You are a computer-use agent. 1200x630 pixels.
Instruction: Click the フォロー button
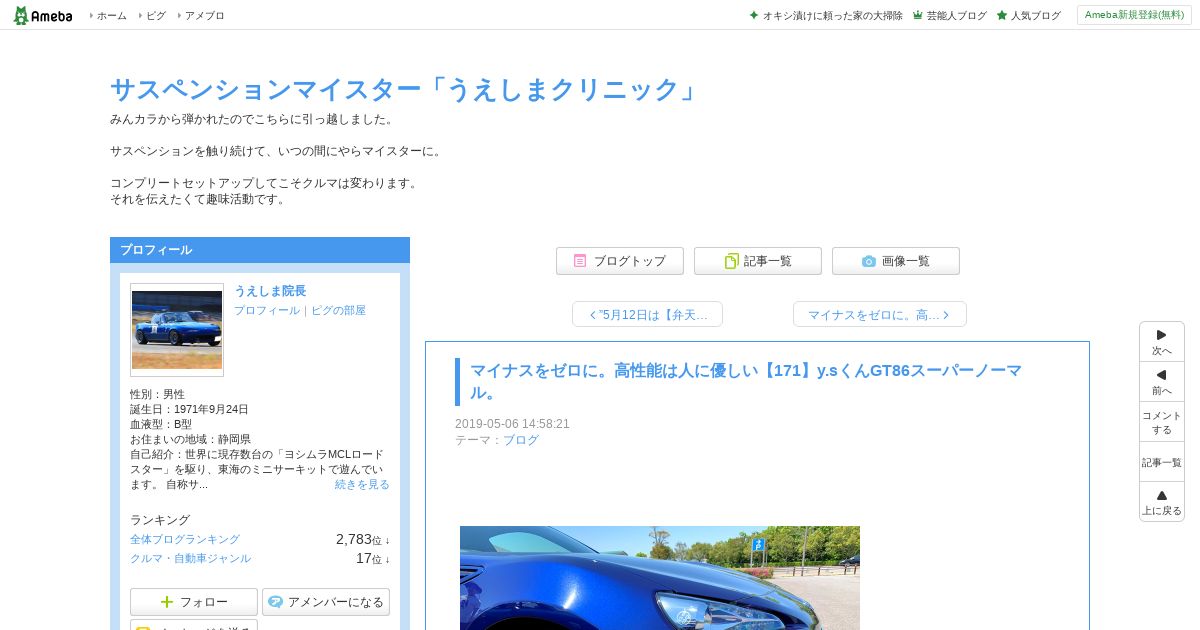[x=194, y=602]
